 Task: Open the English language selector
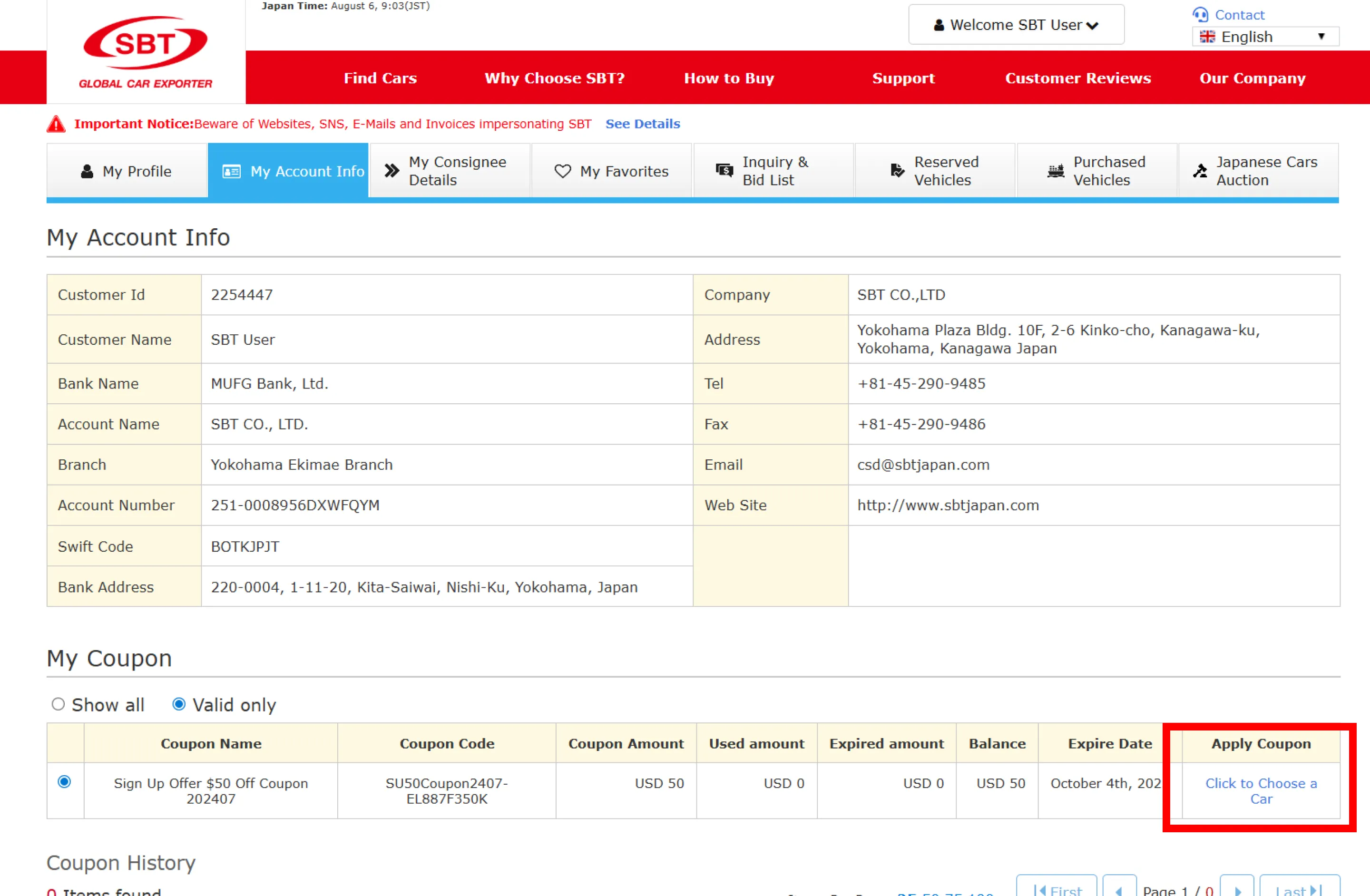pos(1265,37)
